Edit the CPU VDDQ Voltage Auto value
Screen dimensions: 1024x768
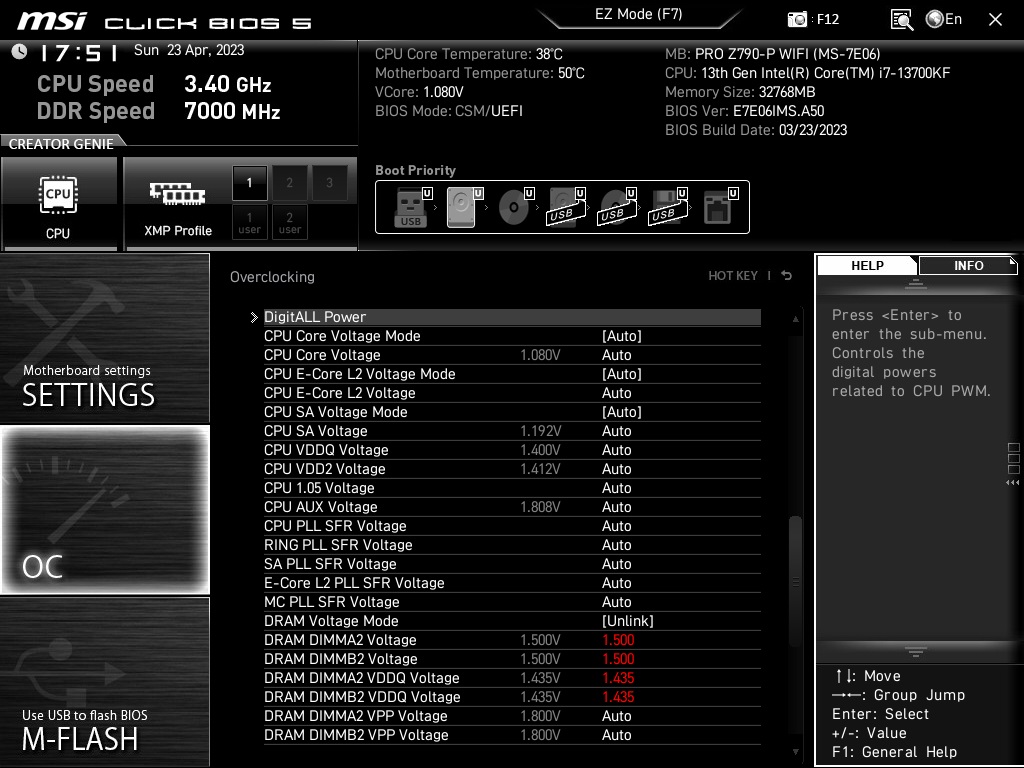(x=616, y=449)
